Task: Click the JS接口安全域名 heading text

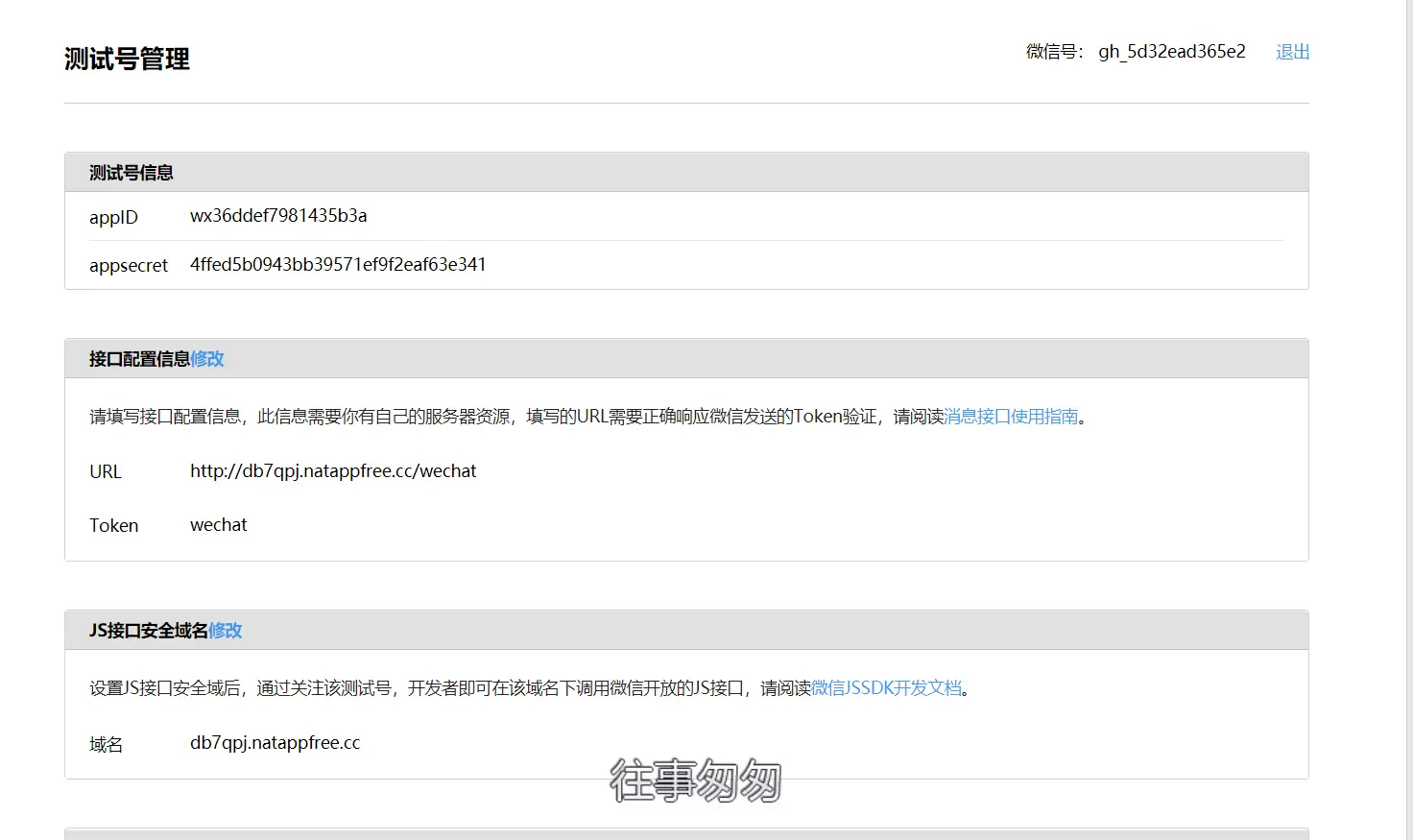Action: pyautogui.click(x=149, y=631)
